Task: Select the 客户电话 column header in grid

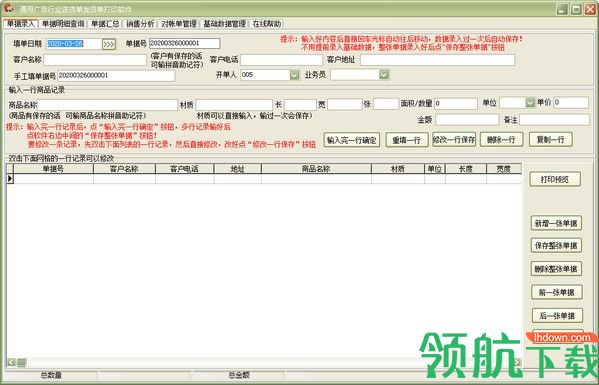Action: 185,169
